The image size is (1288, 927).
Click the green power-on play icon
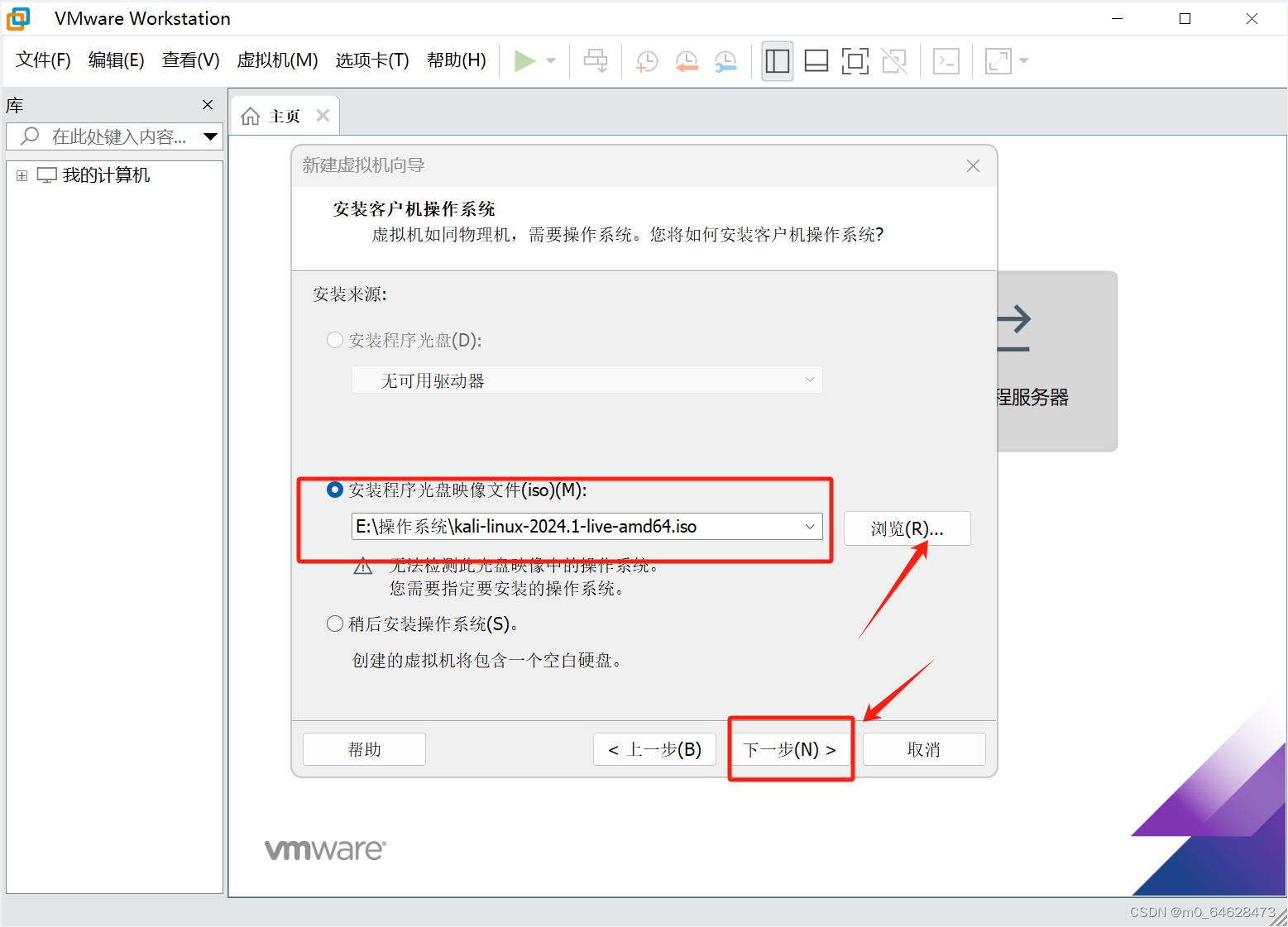(524, 61)
